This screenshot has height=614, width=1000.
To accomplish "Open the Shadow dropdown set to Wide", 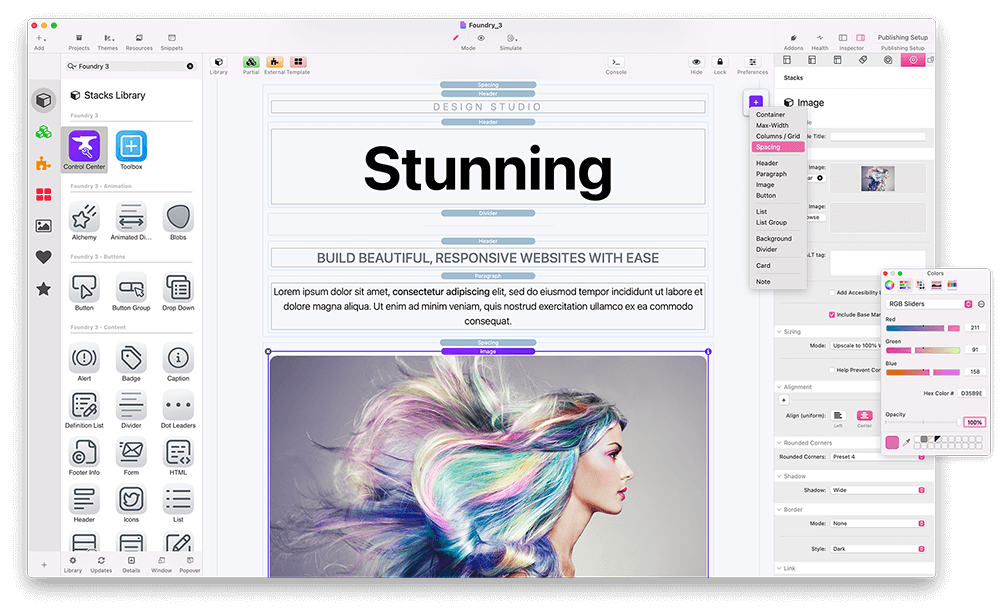I will 878,490.
